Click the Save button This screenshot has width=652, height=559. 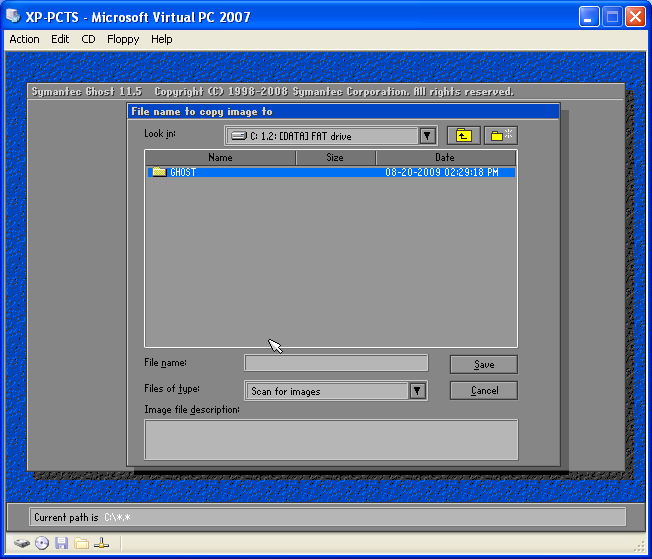click(x=484, y=364)
